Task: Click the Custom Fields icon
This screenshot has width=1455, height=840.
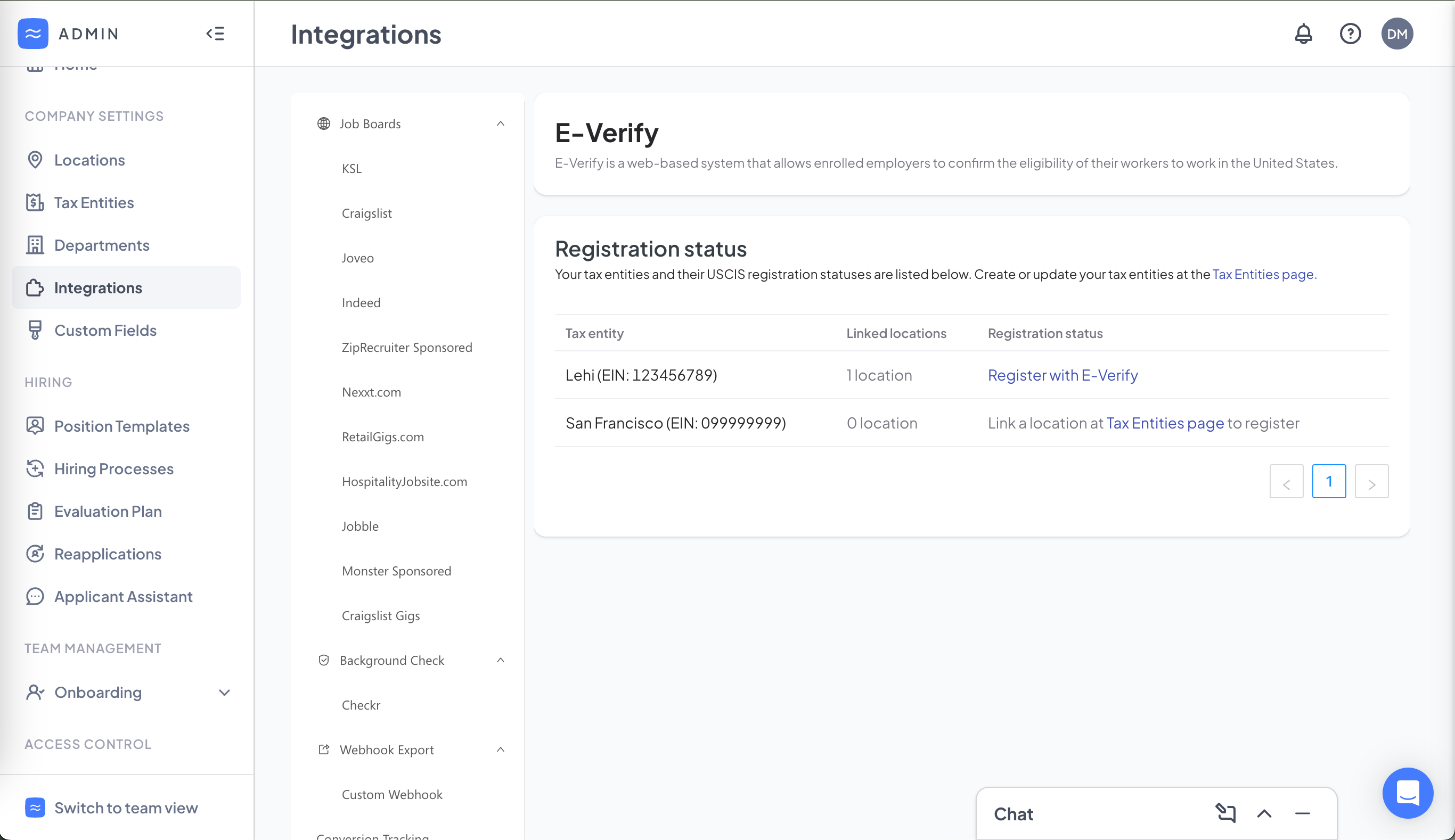Action: pos(35,330)
